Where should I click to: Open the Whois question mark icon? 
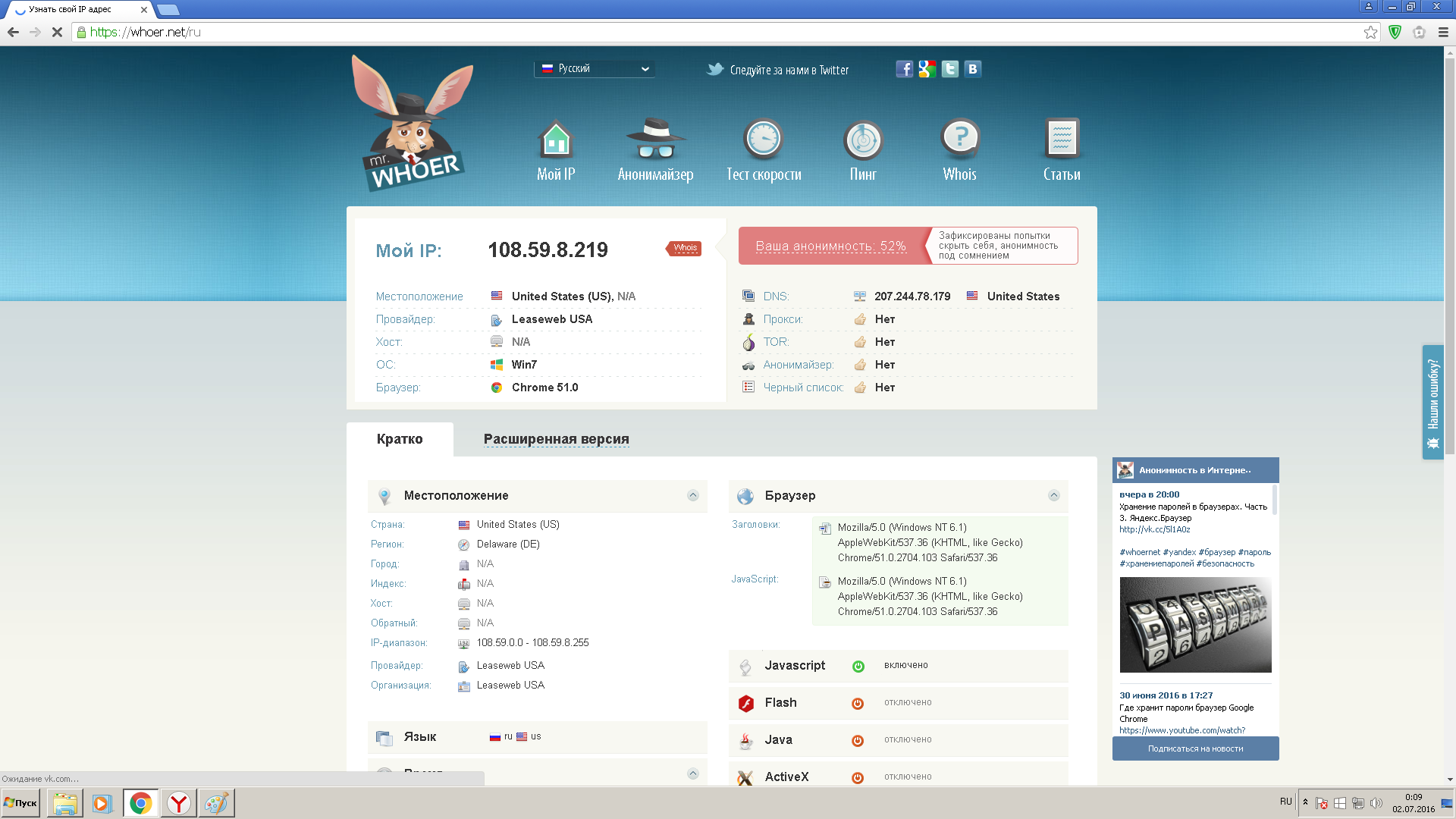click(960, 139)
